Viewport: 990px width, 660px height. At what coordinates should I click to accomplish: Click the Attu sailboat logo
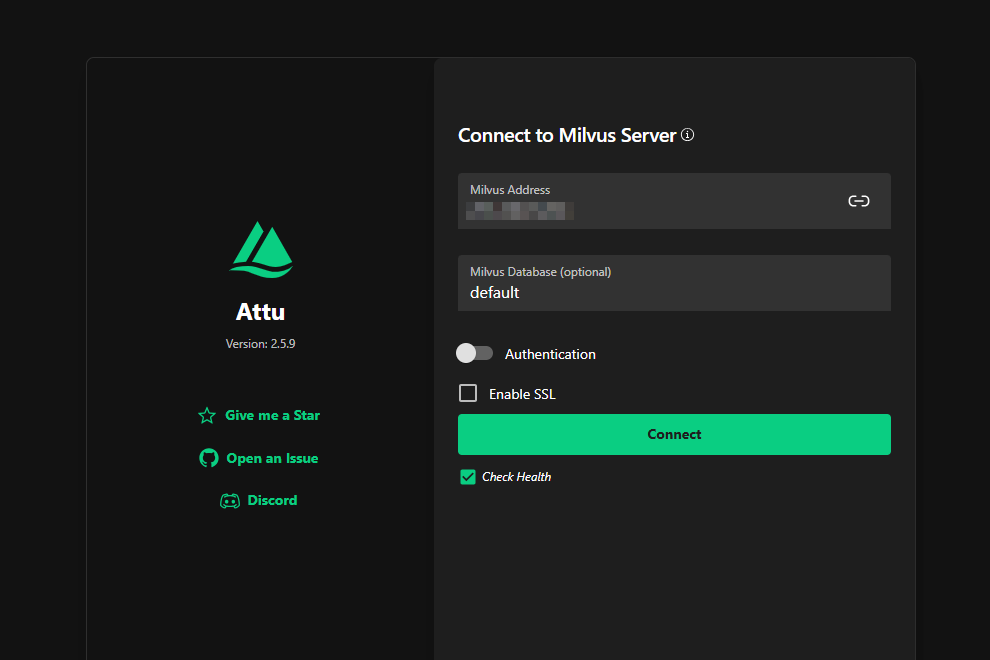pyautogui.click(x=261, y=249)
